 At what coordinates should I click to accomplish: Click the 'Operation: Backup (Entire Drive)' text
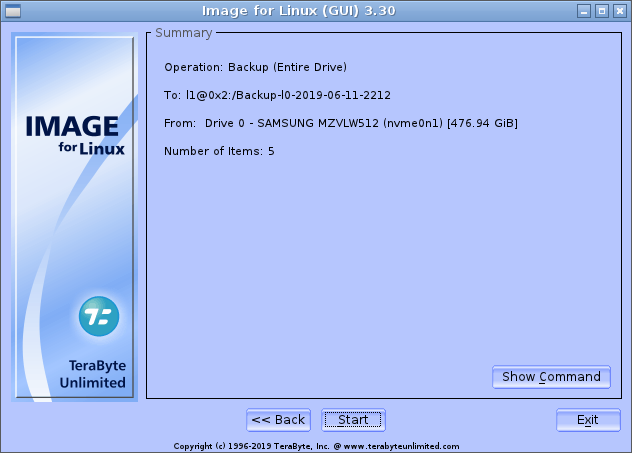(256, 67)
